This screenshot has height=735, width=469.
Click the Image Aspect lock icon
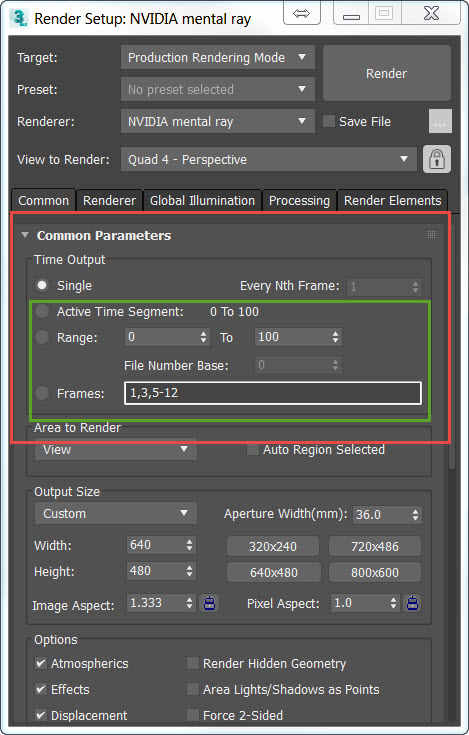coord(209,603)
